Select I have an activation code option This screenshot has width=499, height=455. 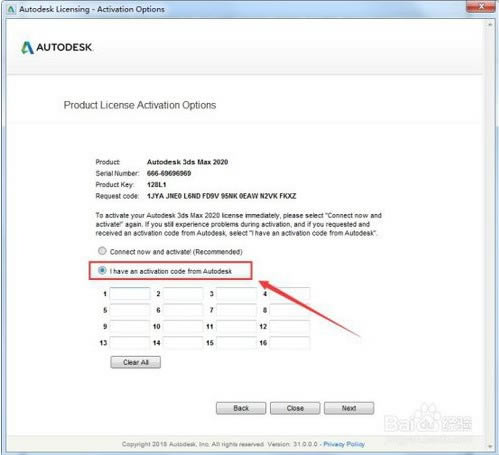[102, 270]
